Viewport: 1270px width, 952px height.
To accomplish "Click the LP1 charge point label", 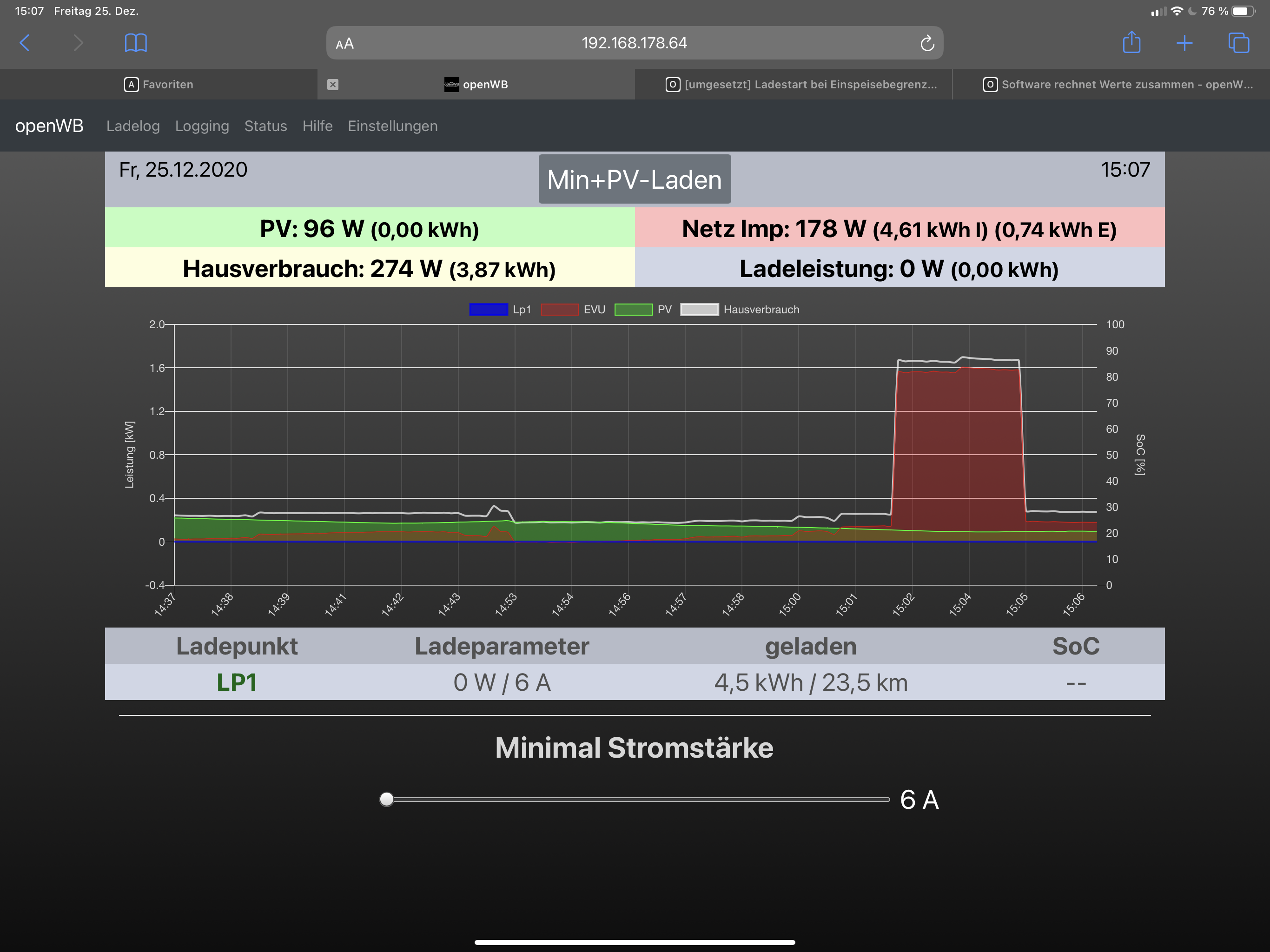I will pyautogui.click(x=237, y=682).
